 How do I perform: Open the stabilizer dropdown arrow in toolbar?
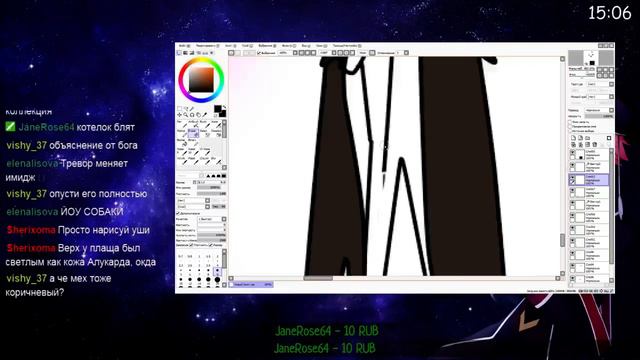406,53
